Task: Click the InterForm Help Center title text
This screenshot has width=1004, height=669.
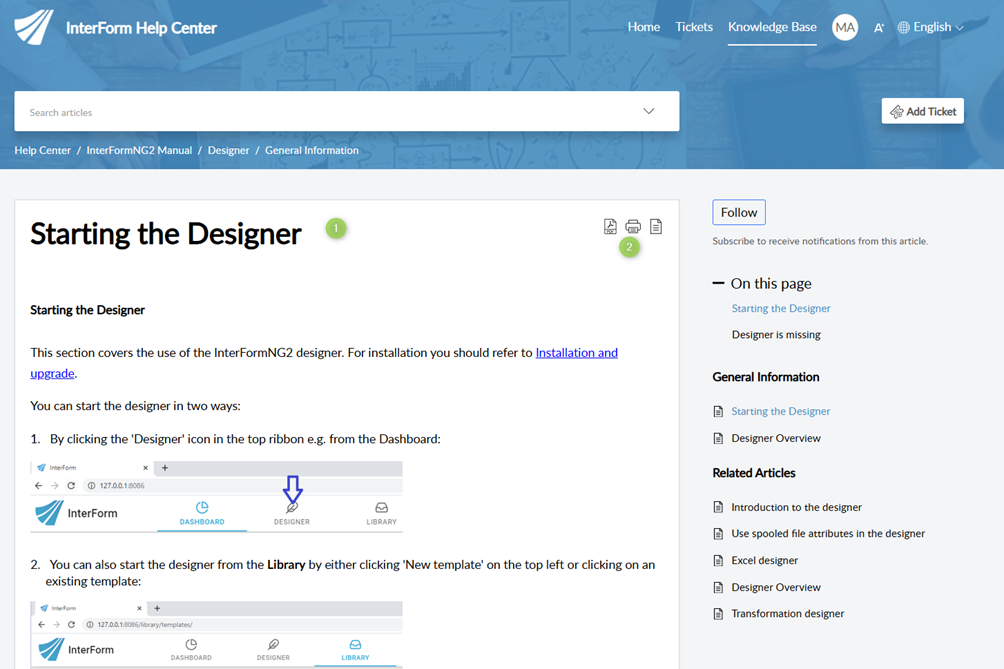Action: [141, 28]
